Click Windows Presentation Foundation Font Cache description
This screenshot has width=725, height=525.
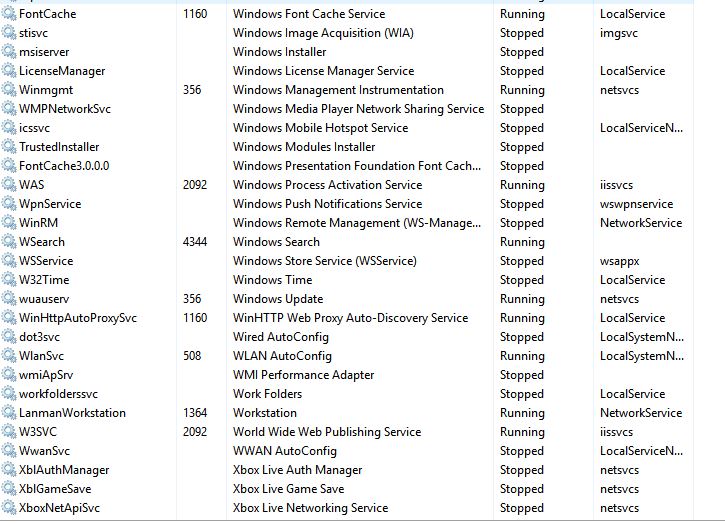[357, 166]
